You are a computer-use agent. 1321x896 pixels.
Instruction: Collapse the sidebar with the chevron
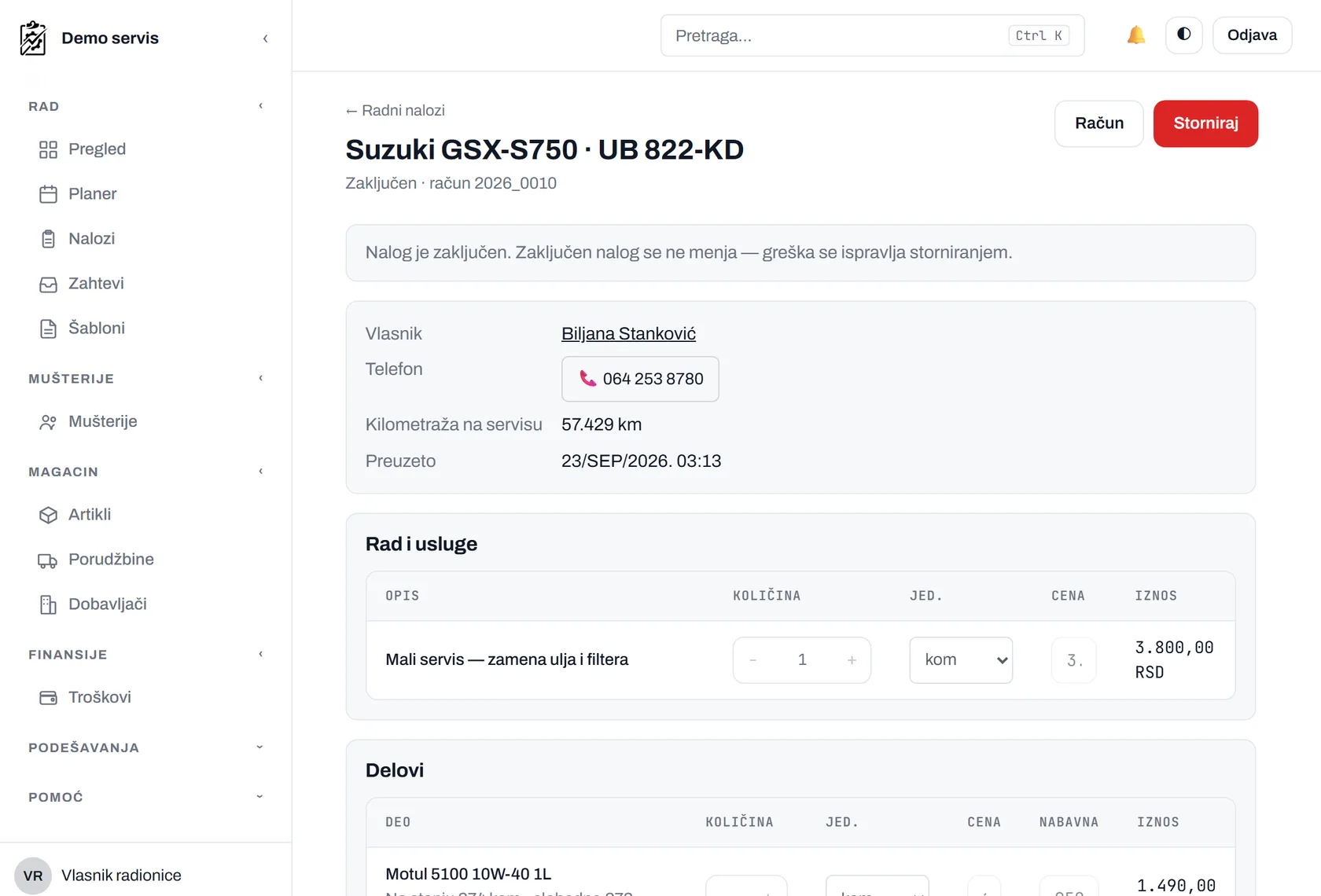tap(266, 39)
